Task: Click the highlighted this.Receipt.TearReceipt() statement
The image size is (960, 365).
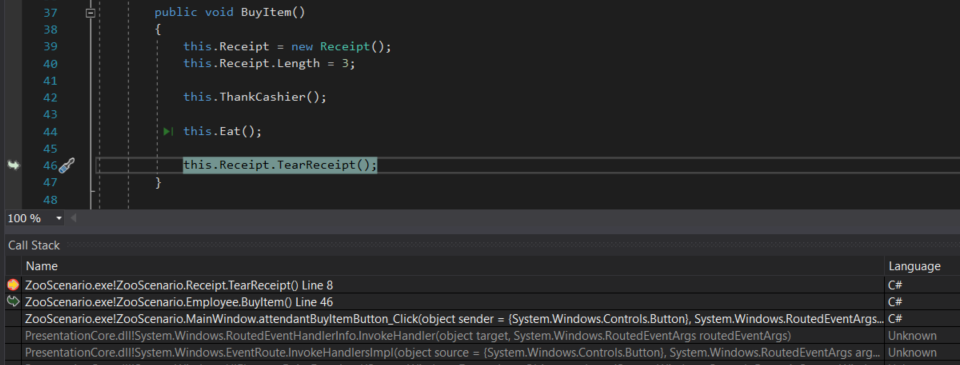Action: pyautogui.click(x=280, y=165)
